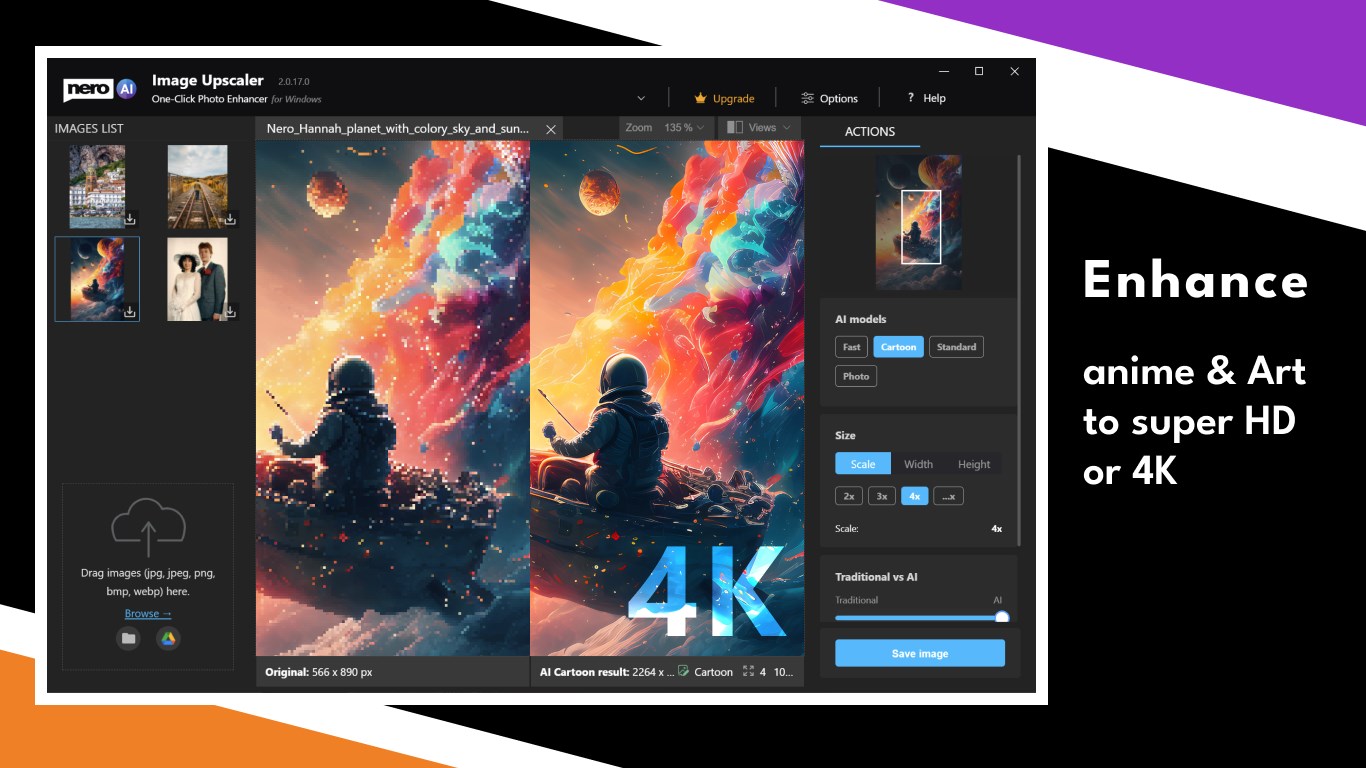Set scale factor to 4x
The image size is (1366, 768).
coord(914,496)
